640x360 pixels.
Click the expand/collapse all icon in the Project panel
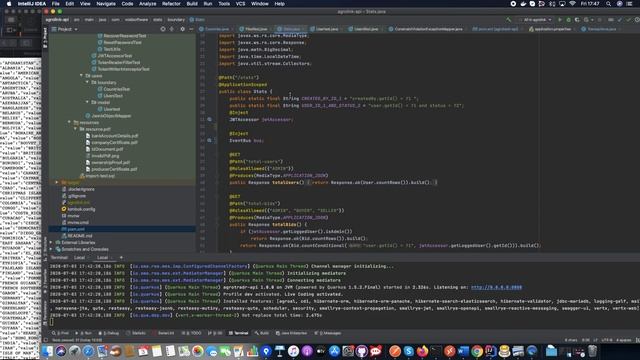pyautogui.click(x=172, y=29)
